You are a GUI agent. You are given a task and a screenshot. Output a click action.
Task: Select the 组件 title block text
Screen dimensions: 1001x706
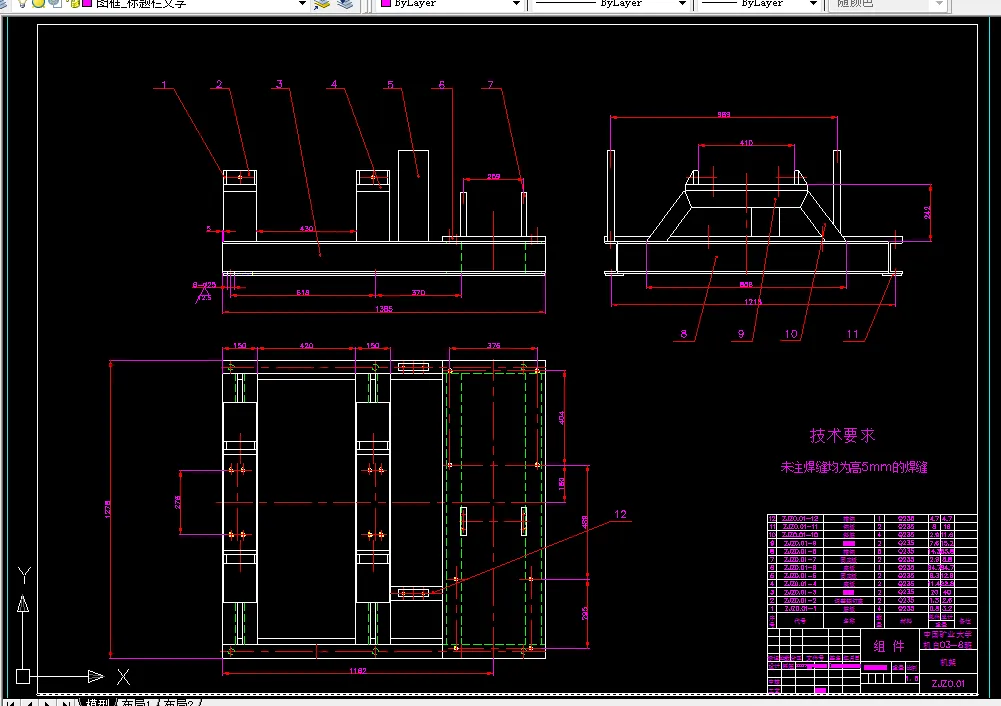(x=889, y=647)
